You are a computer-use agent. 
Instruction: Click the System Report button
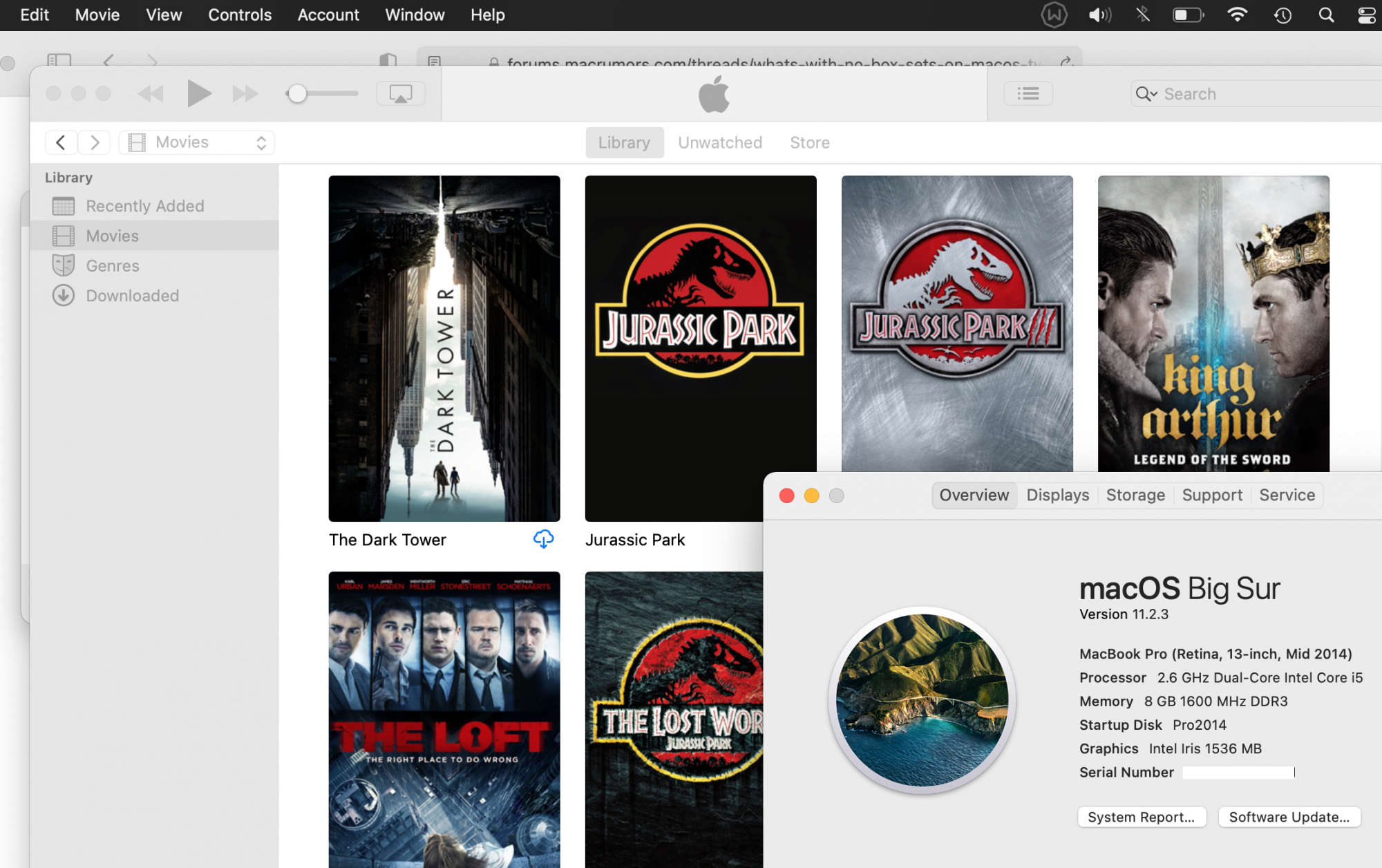(x=1141, y=817)
